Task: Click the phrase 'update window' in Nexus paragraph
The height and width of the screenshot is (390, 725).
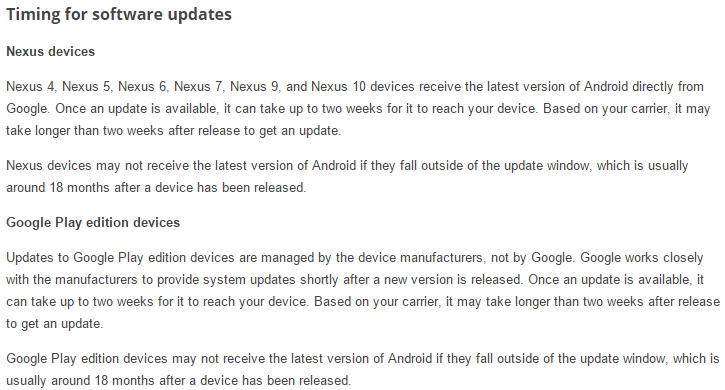Action: pos(547,166)
